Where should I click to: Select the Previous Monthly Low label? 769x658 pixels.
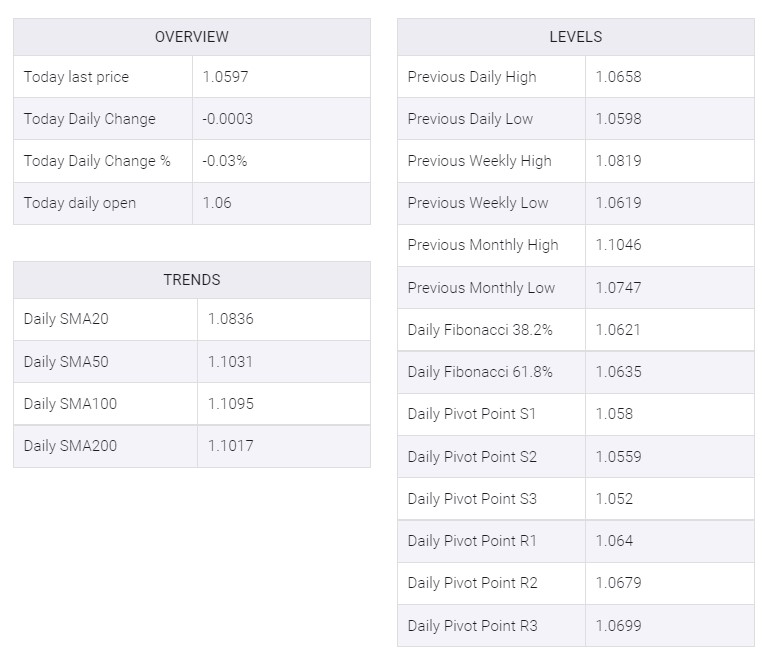tap(482, 288)
